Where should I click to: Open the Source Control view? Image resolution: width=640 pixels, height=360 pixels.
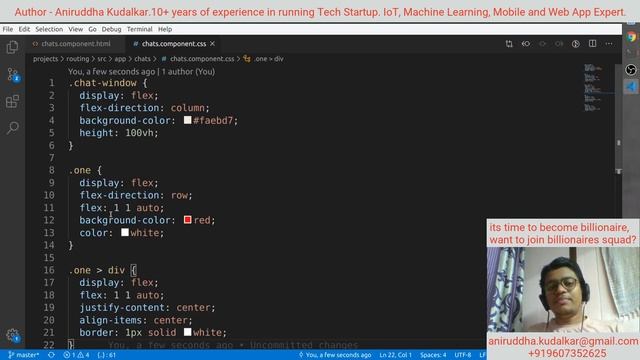click(x=13, y=75)
